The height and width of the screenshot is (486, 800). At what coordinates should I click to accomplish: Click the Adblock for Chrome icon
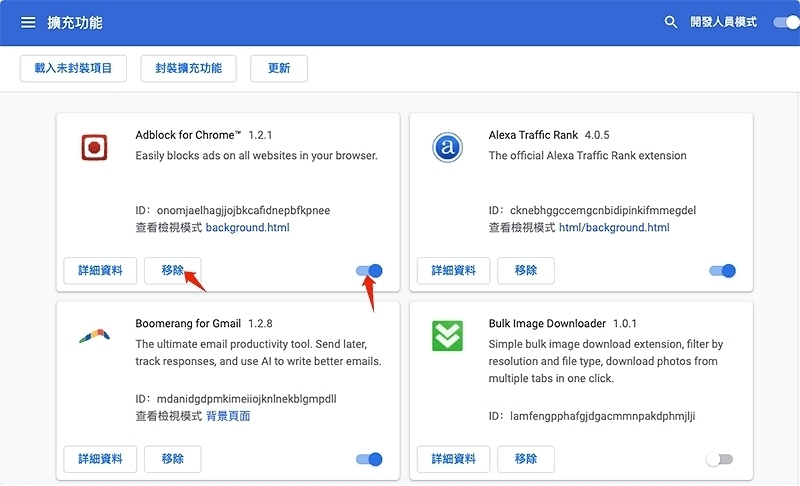pyautogui.click(x=94, y=147)
